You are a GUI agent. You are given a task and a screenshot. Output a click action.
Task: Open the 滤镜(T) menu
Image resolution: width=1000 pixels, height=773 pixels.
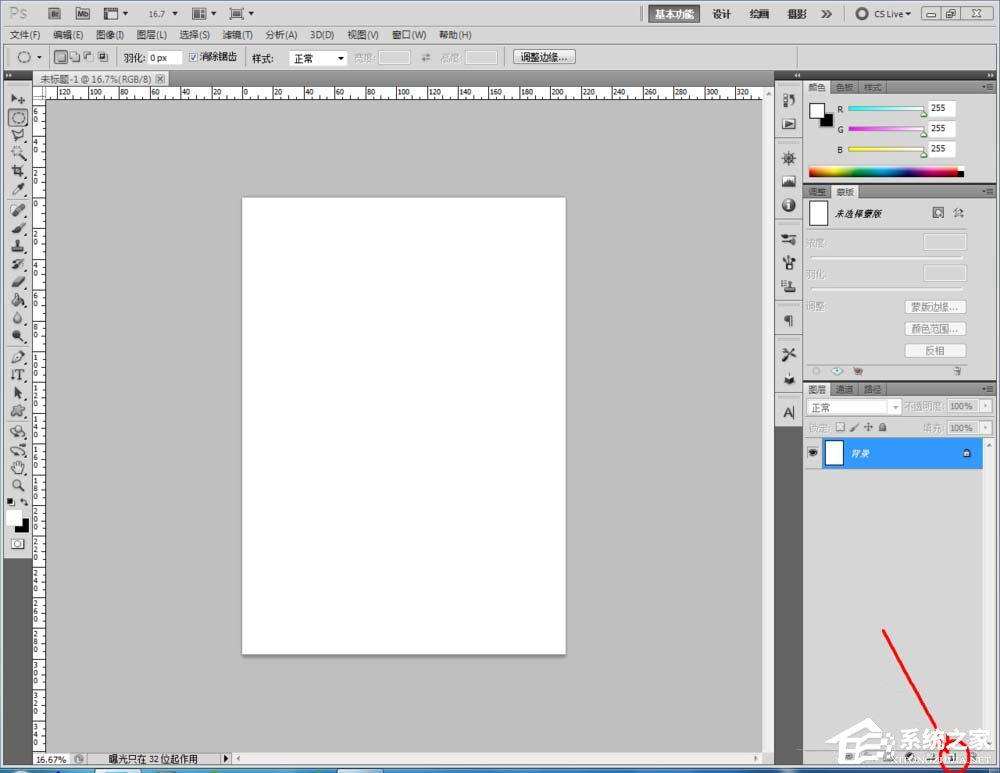pyautogui.click(x=236, y=35)
